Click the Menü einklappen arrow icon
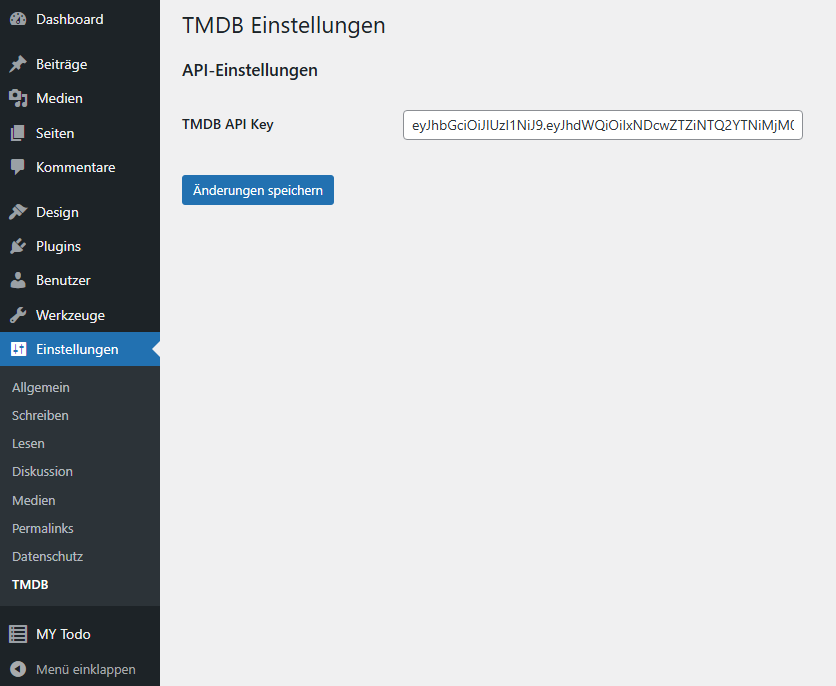 [18, 669]
